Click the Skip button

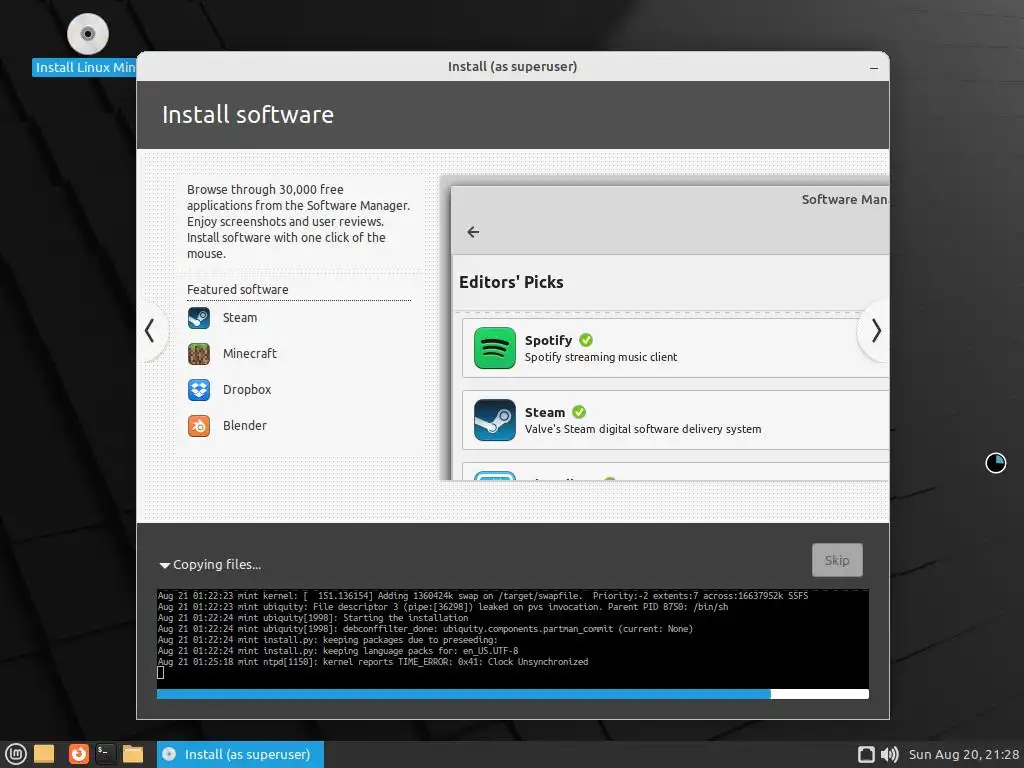coord(837,560)
